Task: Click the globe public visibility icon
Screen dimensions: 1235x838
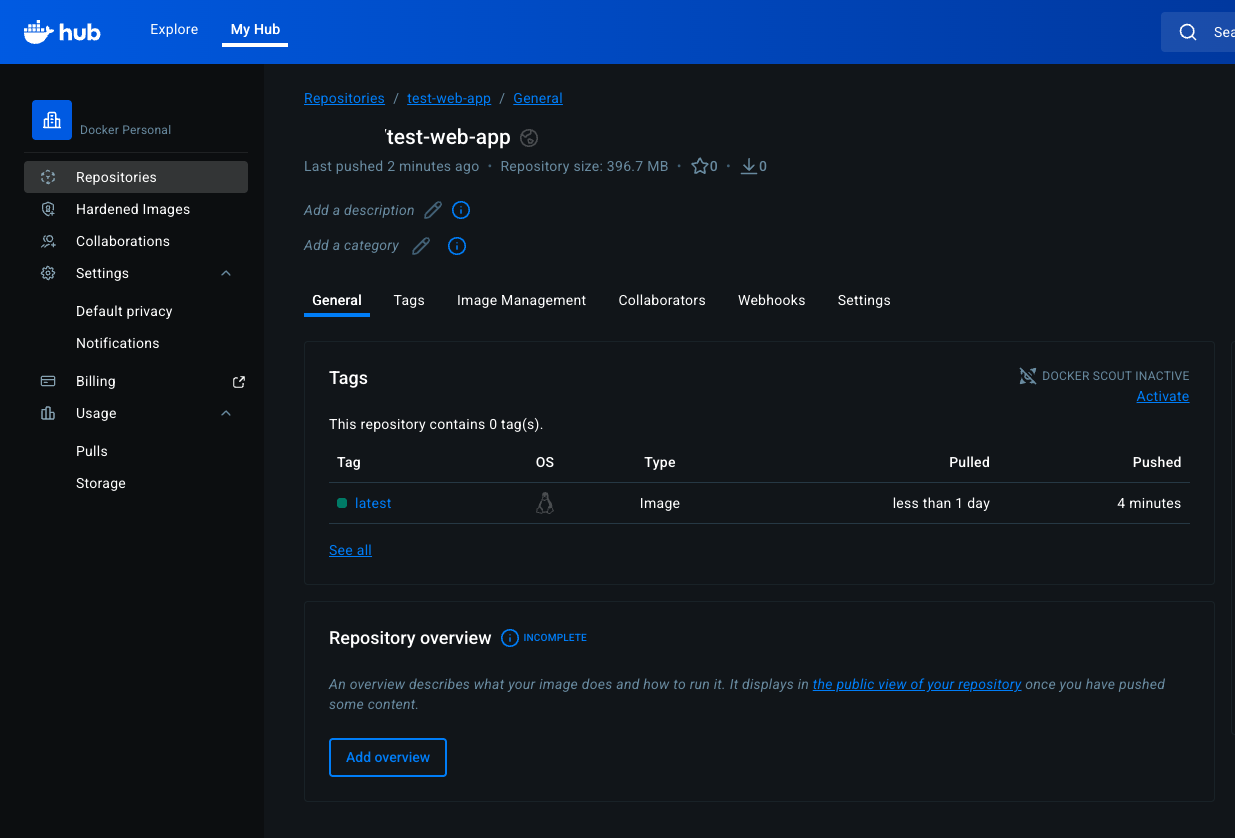Action: coord(530,138)
